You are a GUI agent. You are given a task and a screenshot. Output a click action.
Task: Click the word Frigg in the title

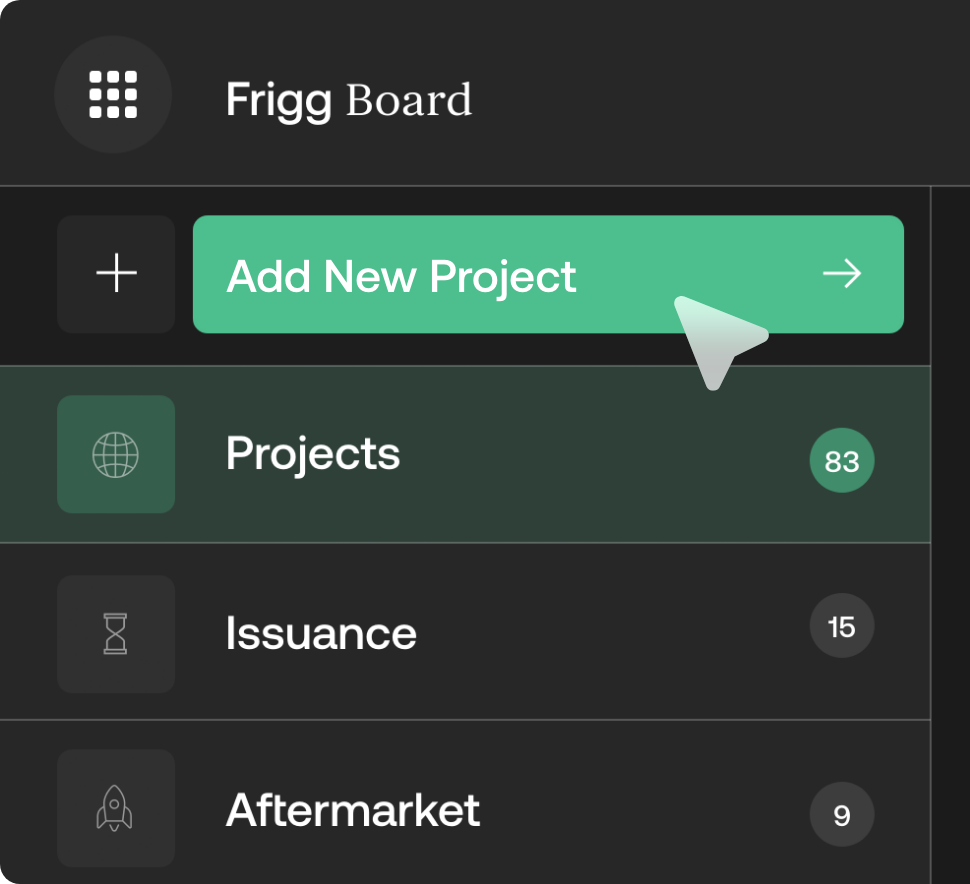278,101
